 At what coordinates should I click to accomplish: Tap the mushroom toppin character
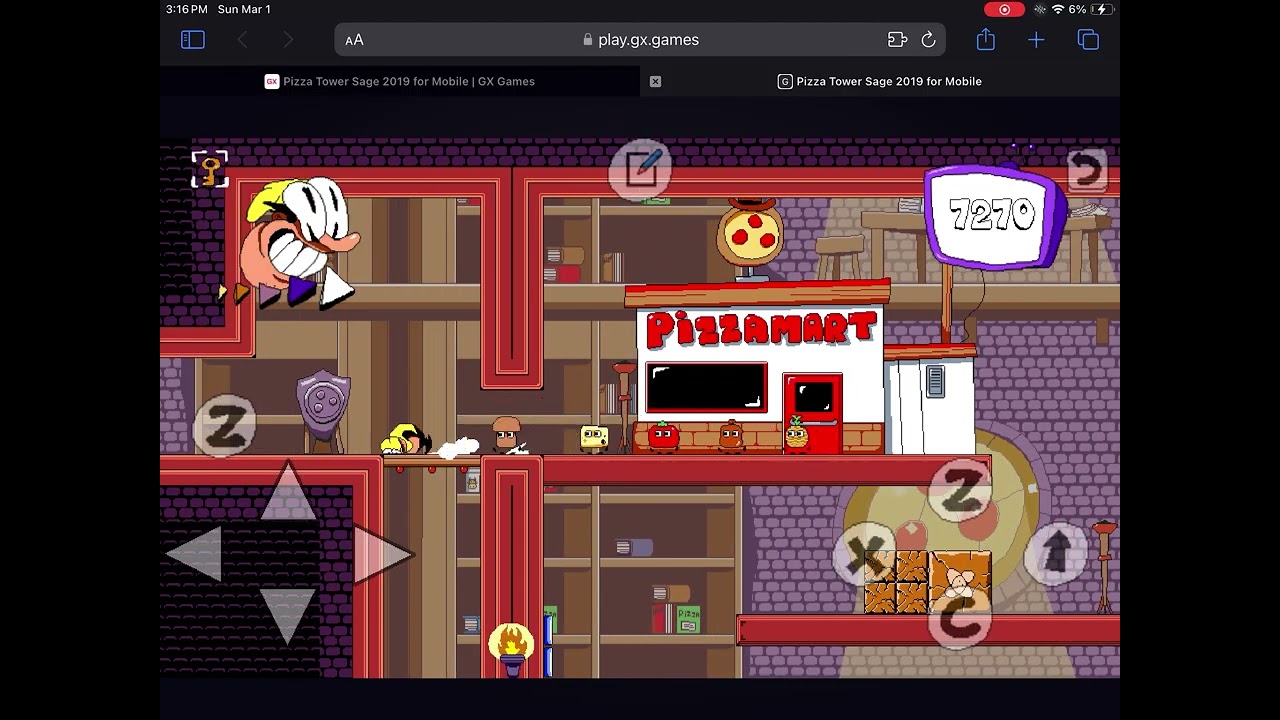tap(506, 434)
